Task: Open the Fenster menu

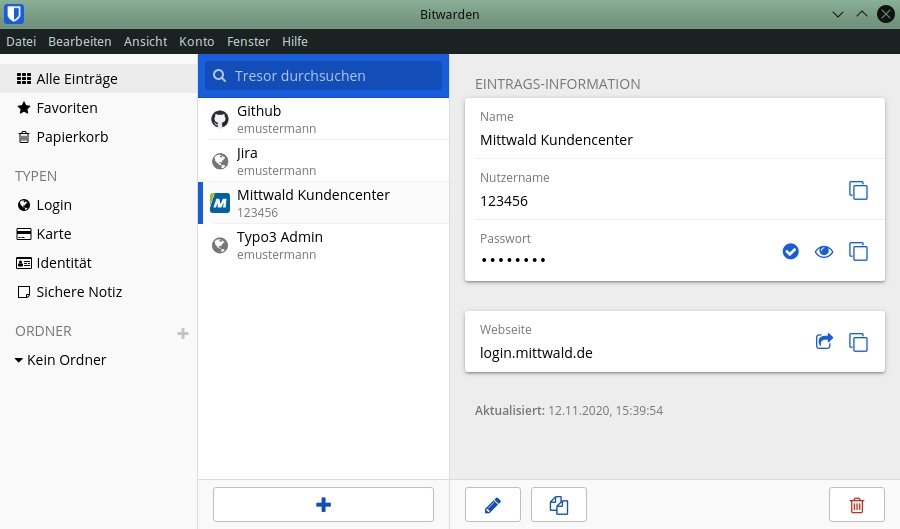Action: (248, 41)
